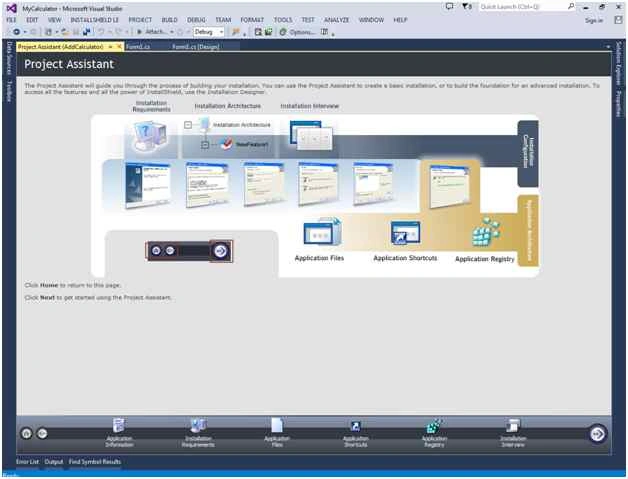The image size is (628, 479).
Task: Click the Application Shortcuts icon in diagram
Action: click(405, 233)
